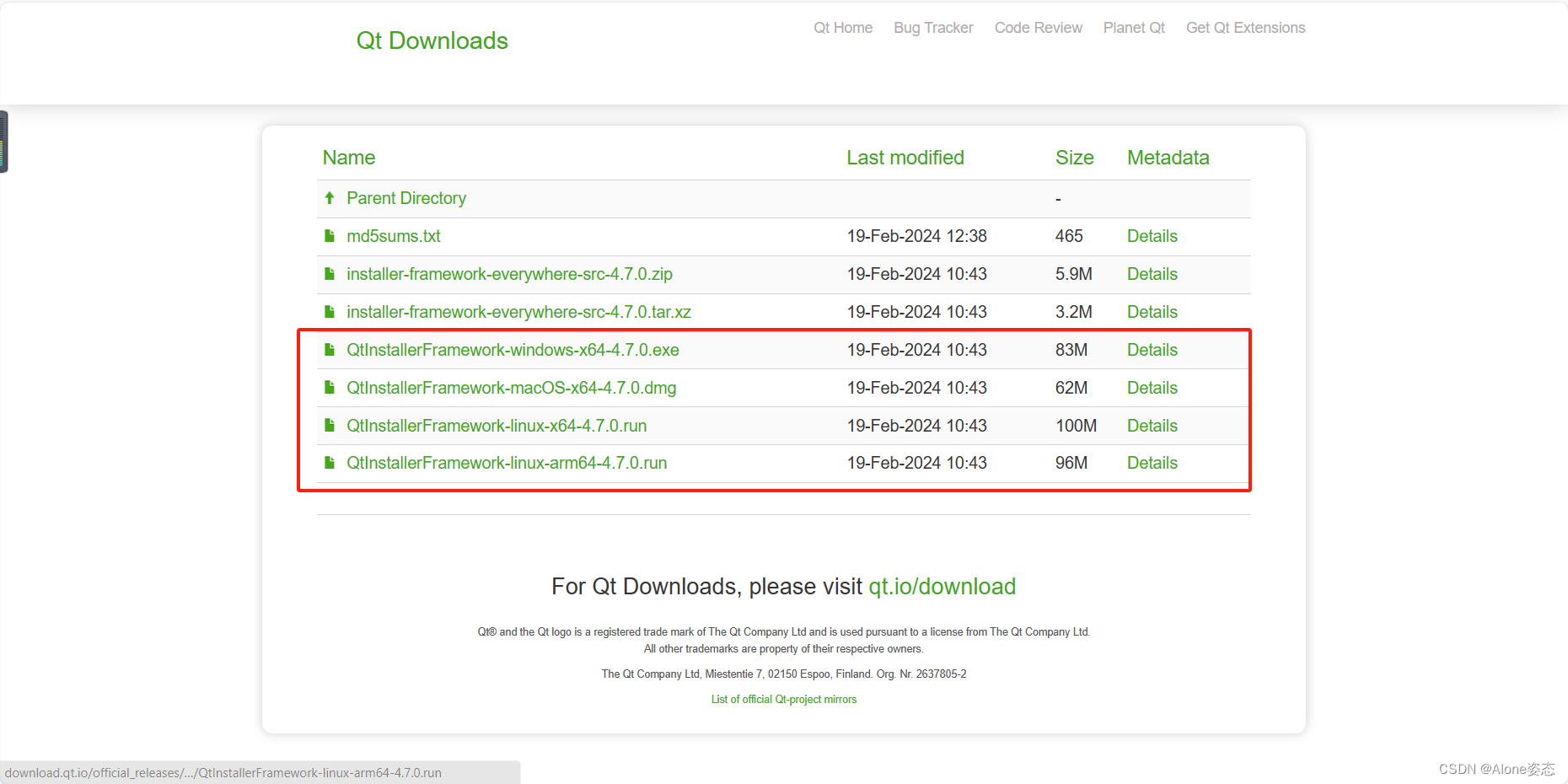Click the 62M size of macOS dmg
Viewport: 1568px width, 784px height.
tap(1071, 388)
